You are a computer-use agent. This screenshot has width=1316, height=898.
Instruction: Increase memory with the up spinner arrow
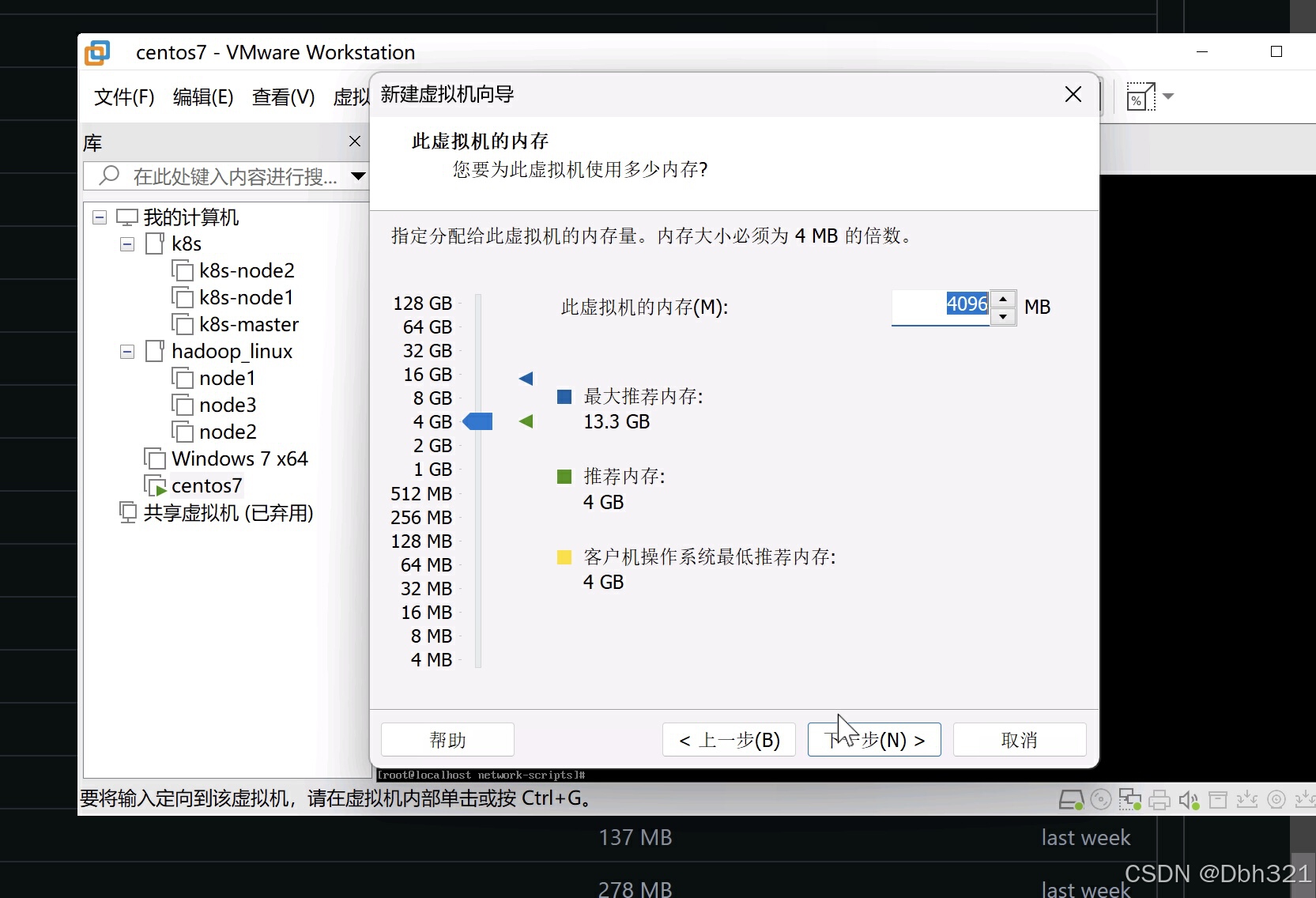click(x=1003, y=299)
